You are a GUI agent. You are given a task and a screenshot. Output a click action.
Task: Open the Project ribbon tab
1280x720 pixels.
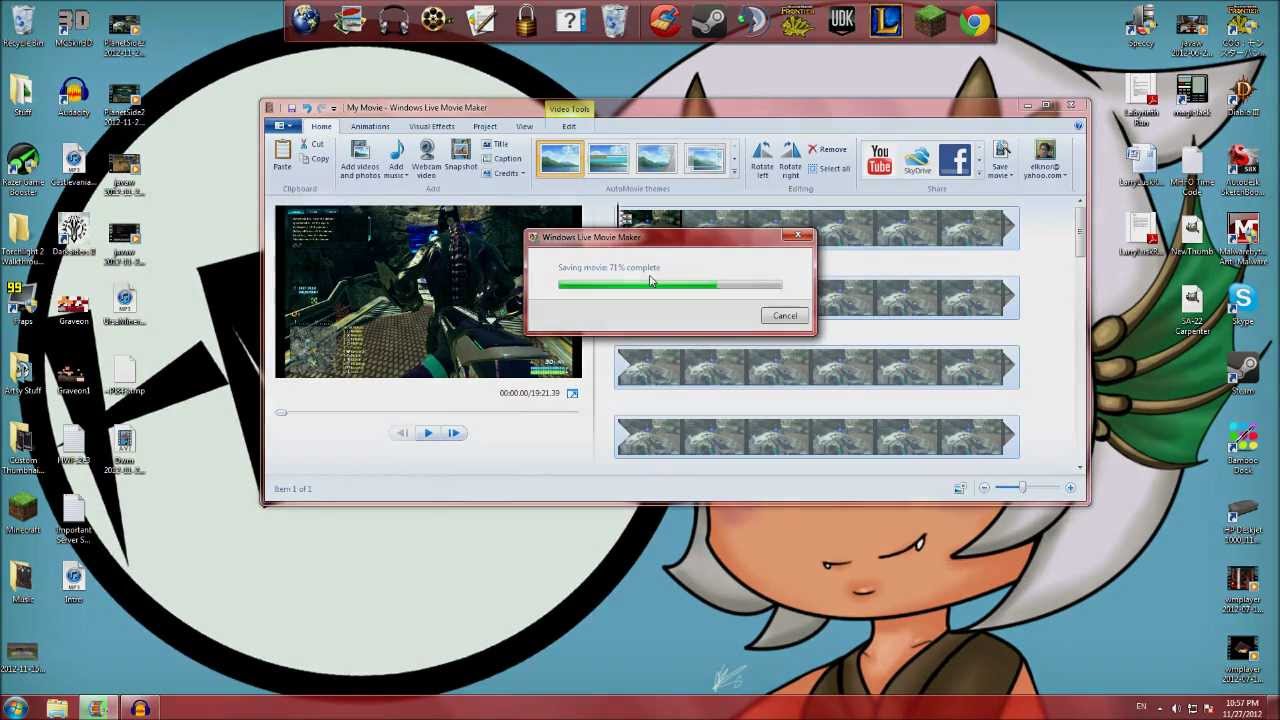click(x=485, y=126)
